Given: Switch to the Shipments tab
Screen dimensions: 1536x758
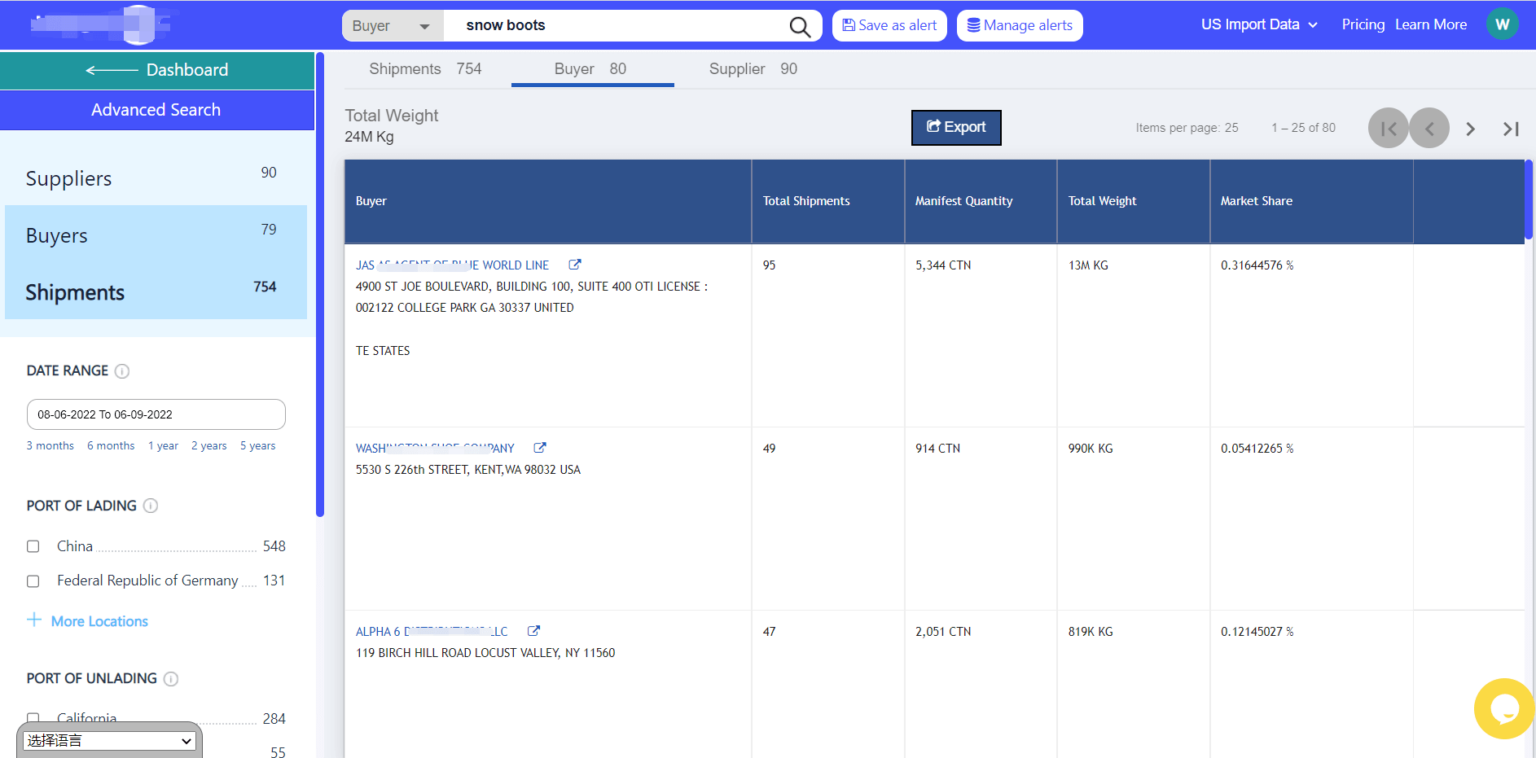Looking at the screenshot, I should click(x=425, y=69).
